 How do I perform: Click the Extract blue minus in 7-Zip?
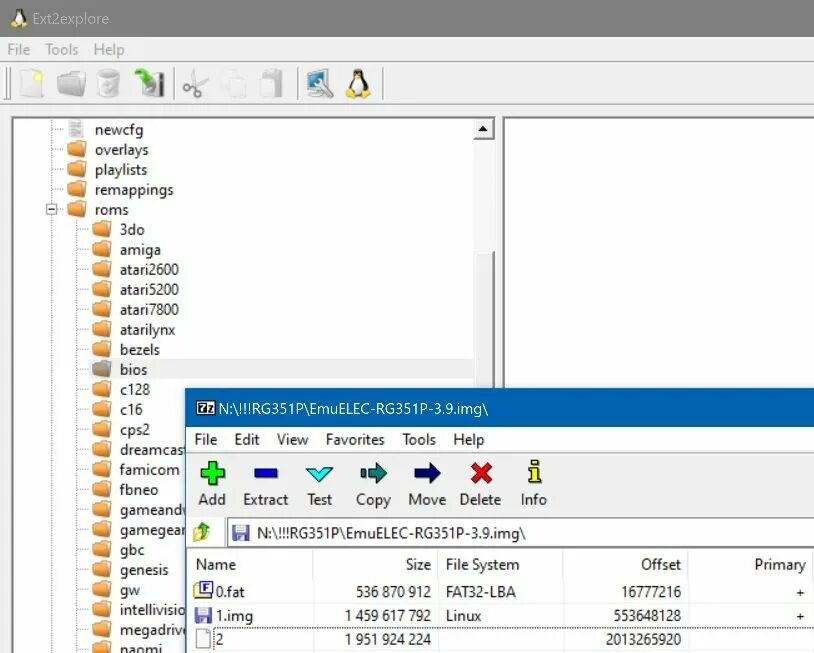pos(266,473)
